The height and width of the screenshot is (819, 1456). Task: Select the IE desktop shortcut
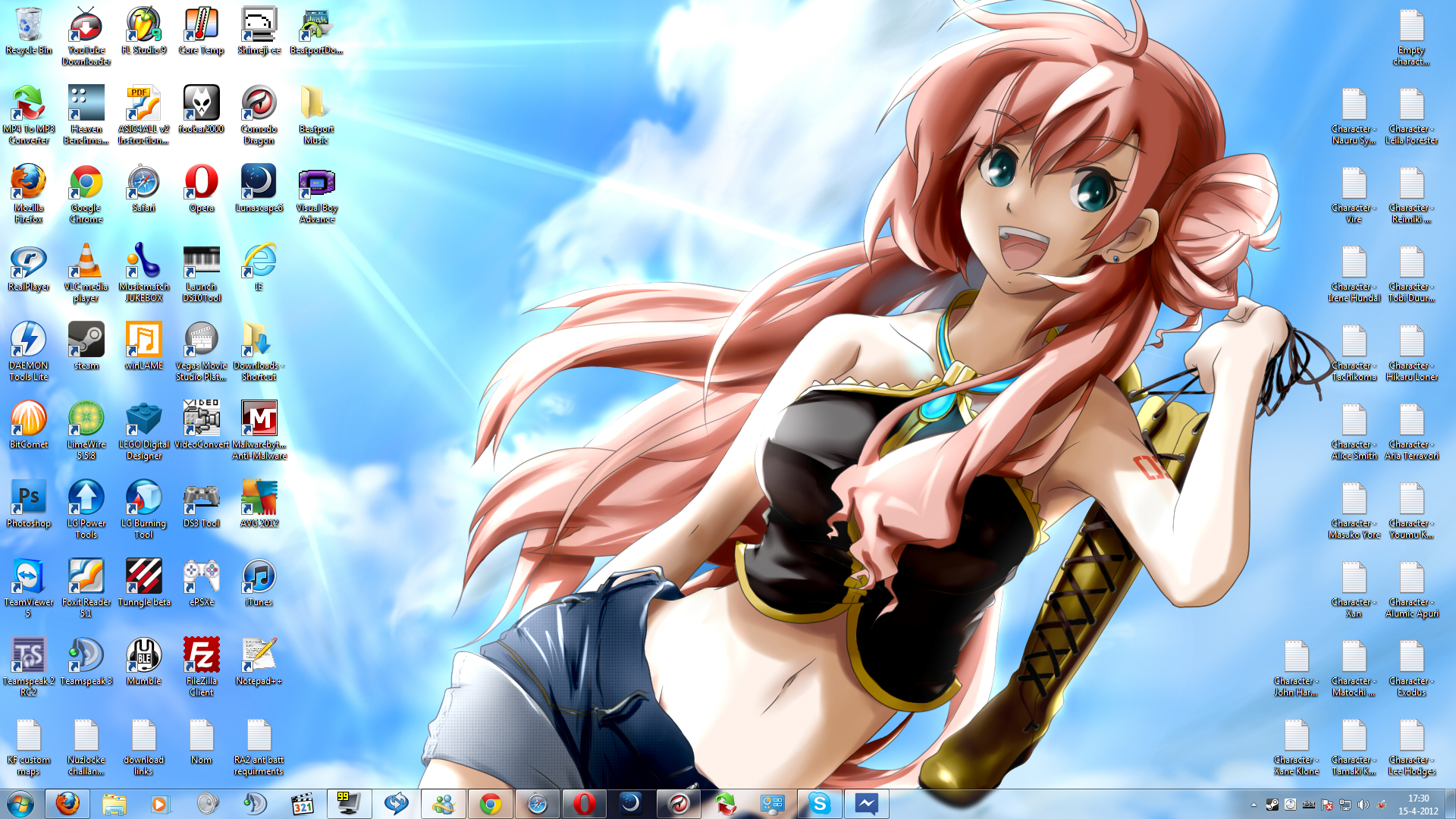(259, 268)
